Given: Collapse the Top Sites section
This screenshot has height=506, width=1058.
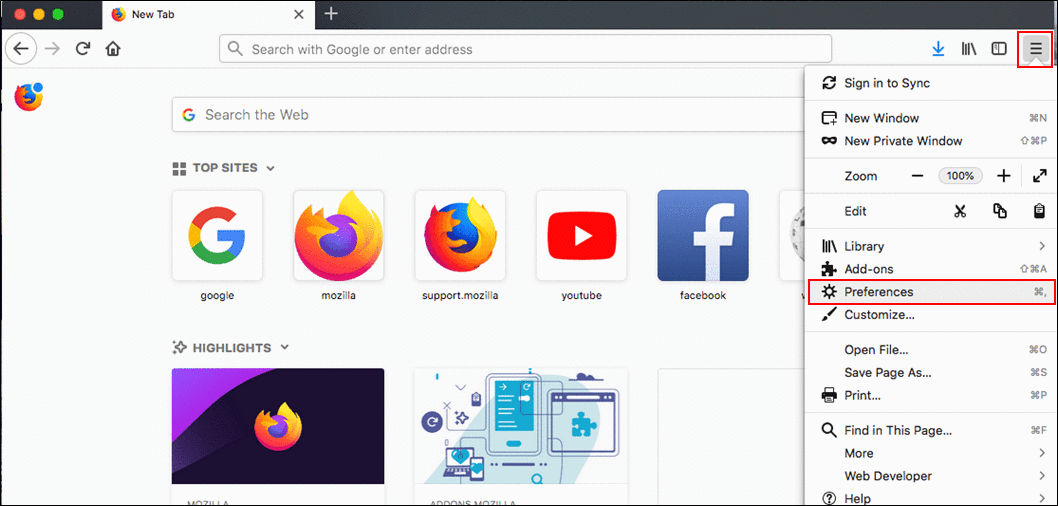Looking at the screenshot, I should [271, 168].
